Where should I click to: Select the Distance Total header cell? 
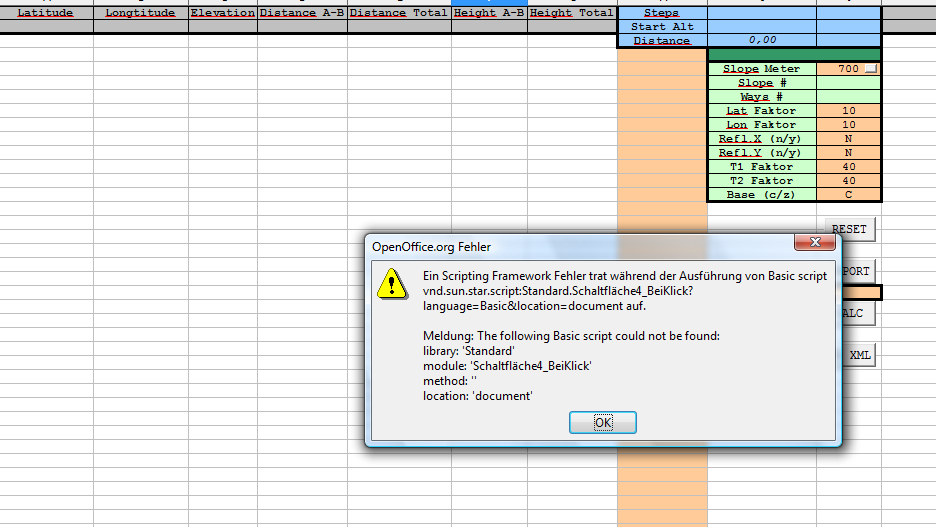[399, 13]
